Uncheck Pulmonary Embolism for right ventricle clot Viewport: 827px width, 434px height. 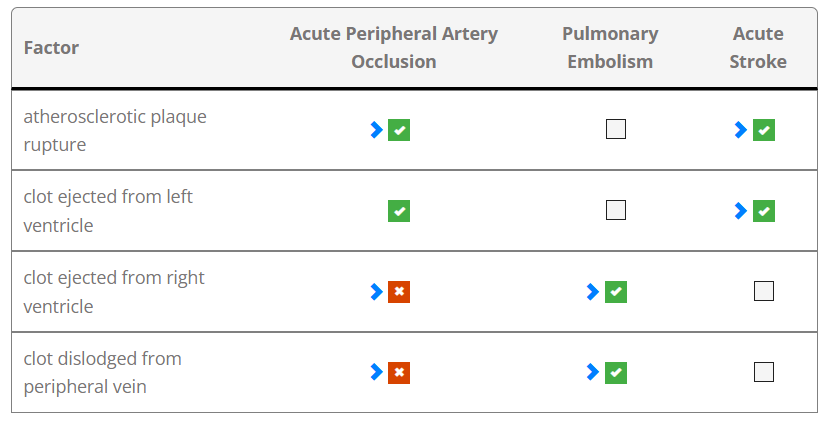pyautogui.click(x=616, y=292)
